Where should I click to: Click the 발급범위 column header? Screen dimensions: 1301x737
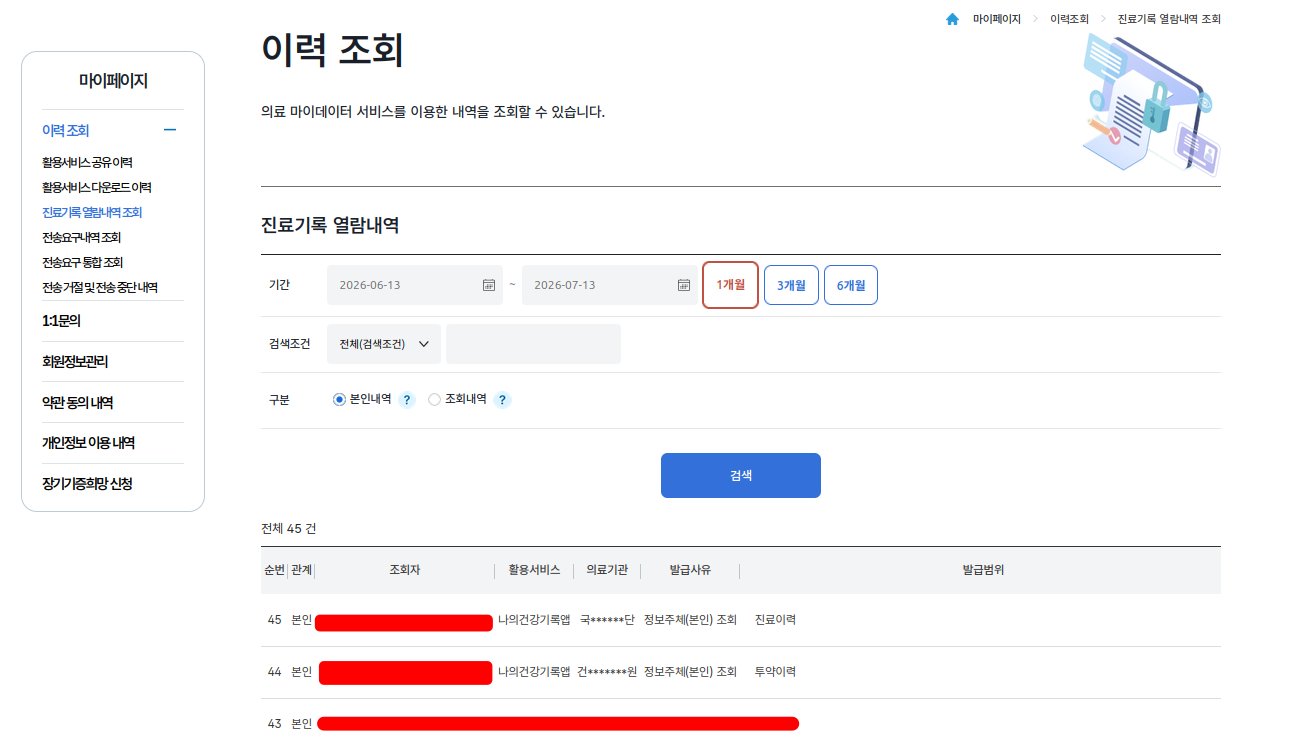pos(983,569)
